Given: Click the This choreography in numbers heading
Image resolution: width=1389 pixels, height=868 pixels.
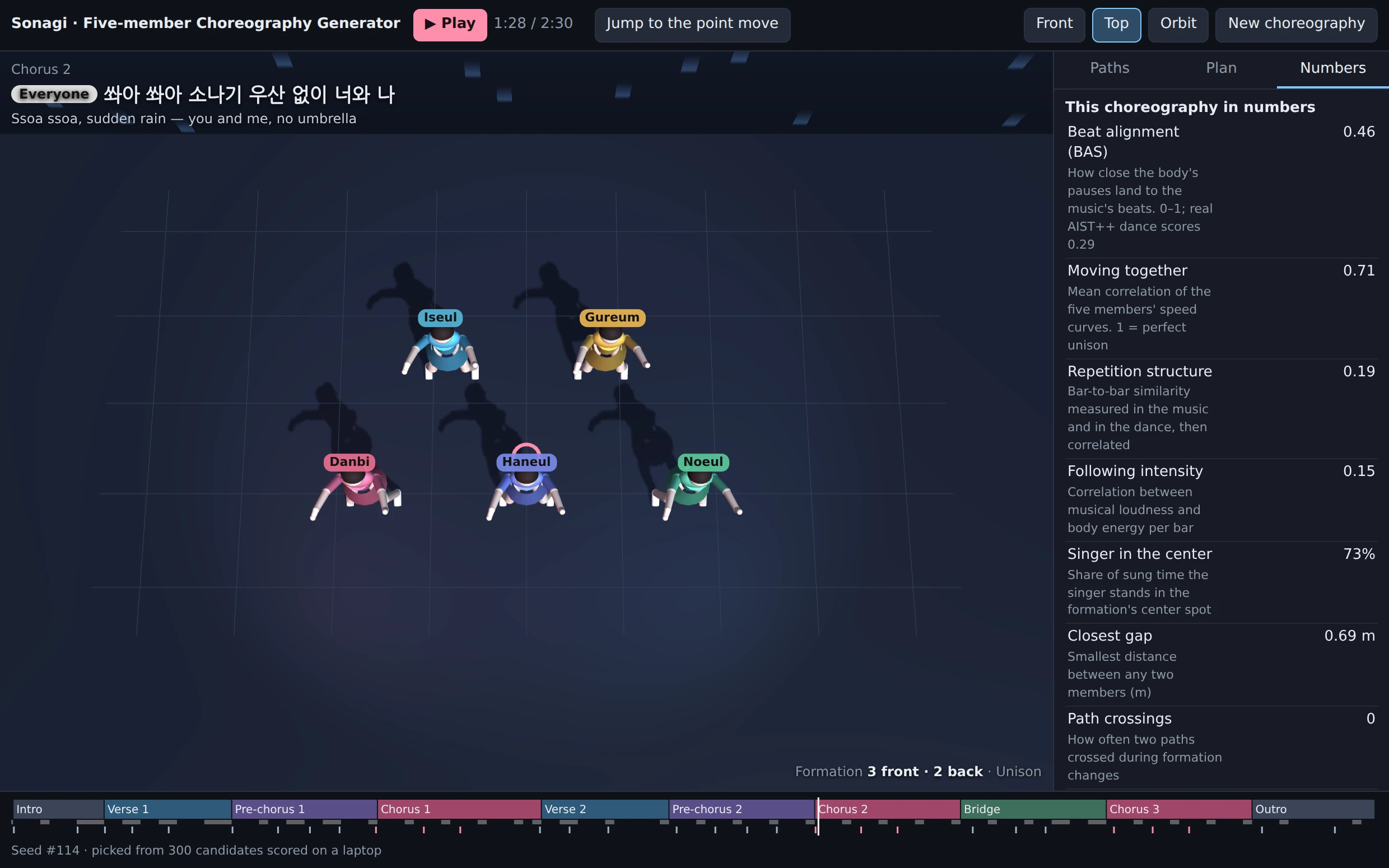Looking at the screenshot, I should (x=1190, y=108).
